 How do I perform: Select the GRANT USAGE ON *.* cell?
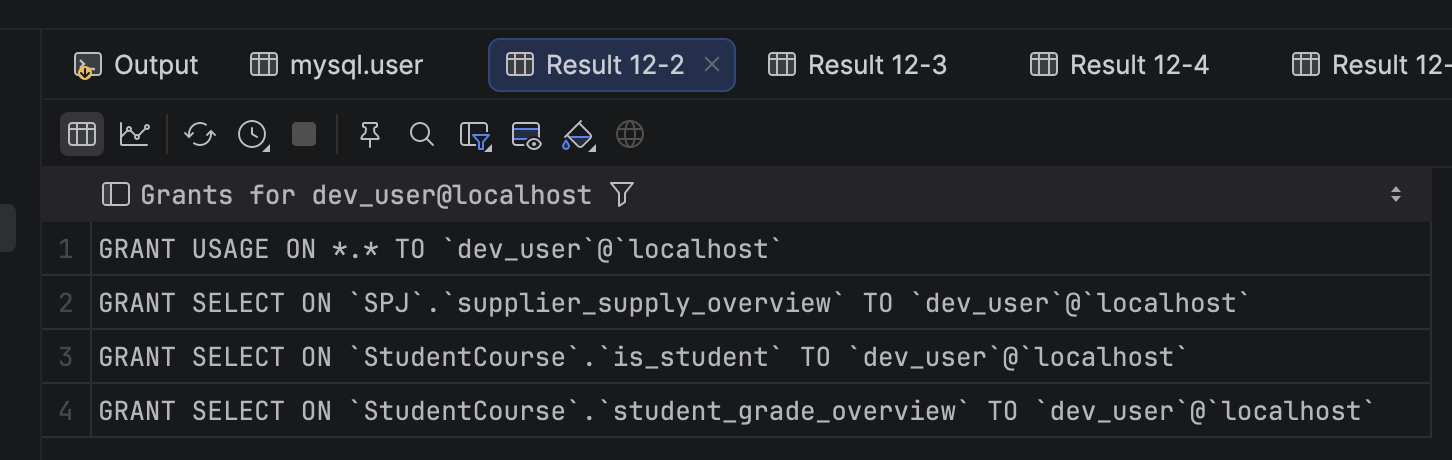(760, 249)
